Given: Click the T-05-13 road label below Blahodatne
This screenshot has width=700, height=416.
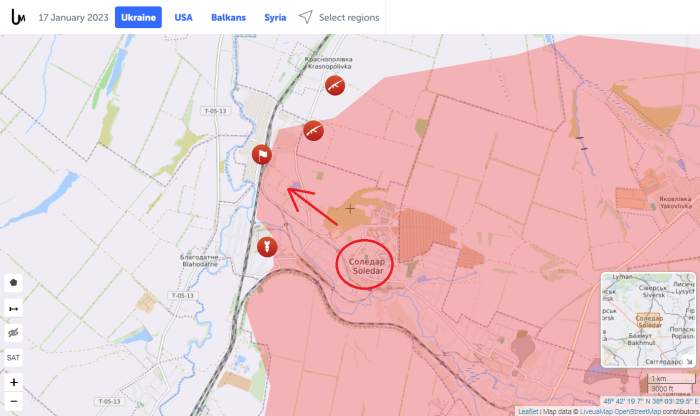Looking at the screenshot, I should [x=183, y=295].
